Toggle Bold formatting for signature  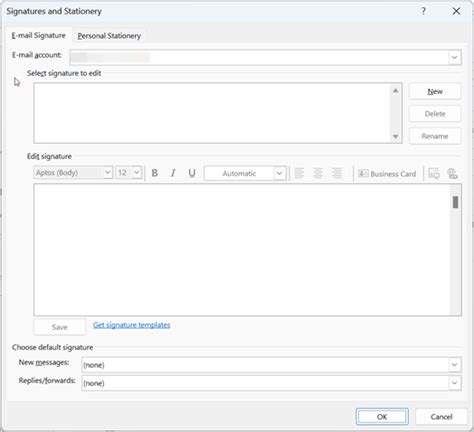tap(155, 173)
